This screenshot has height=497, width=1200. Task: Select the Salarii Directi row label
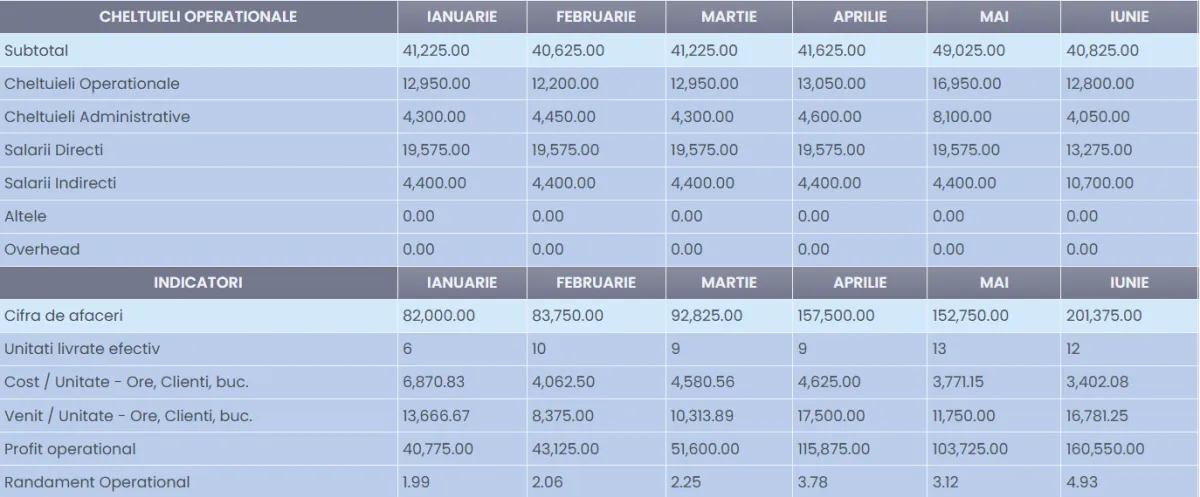pos(54,150)
